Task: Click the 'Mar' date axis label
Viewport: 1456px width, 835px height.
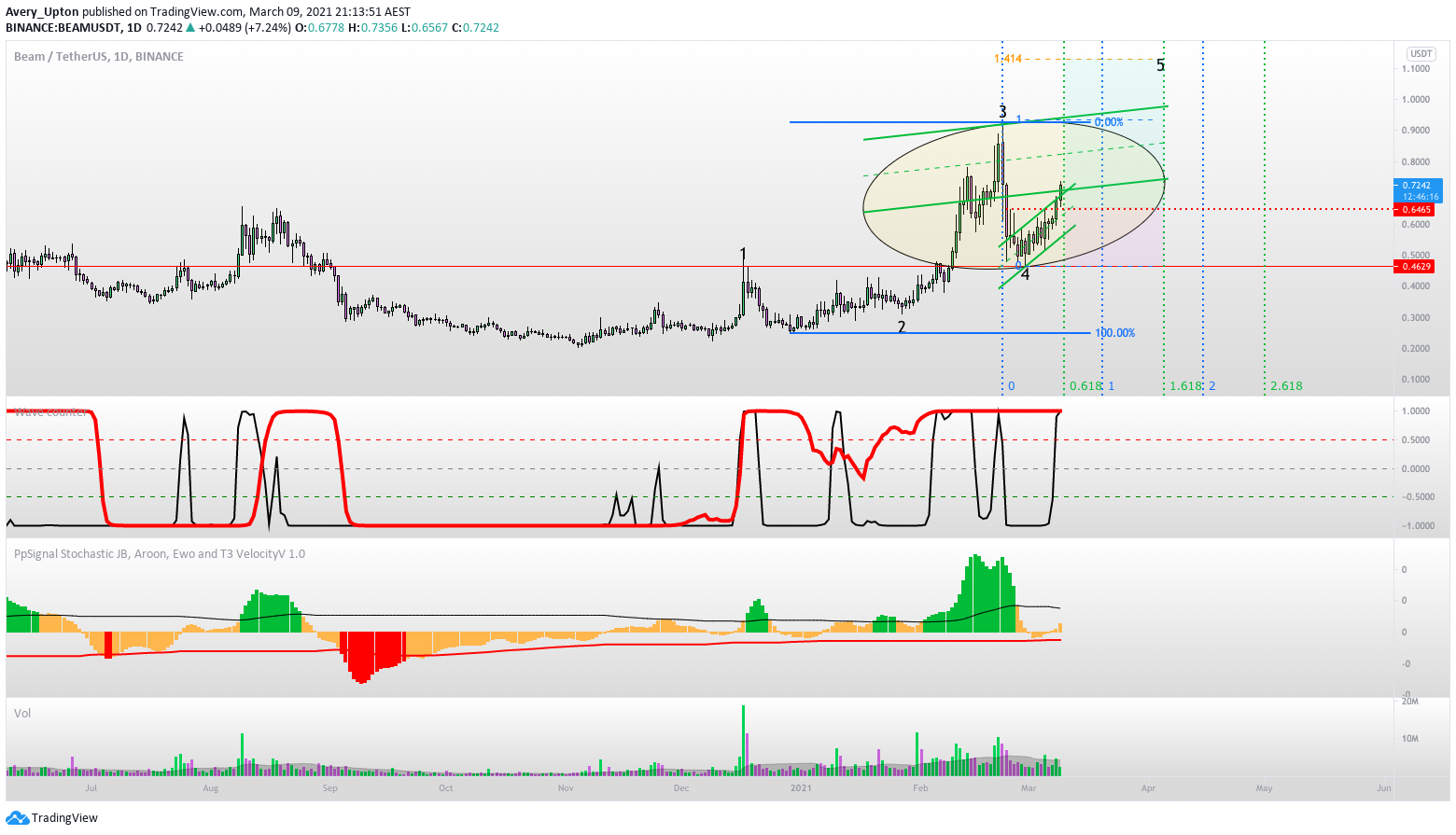Action: (1029, 788)
